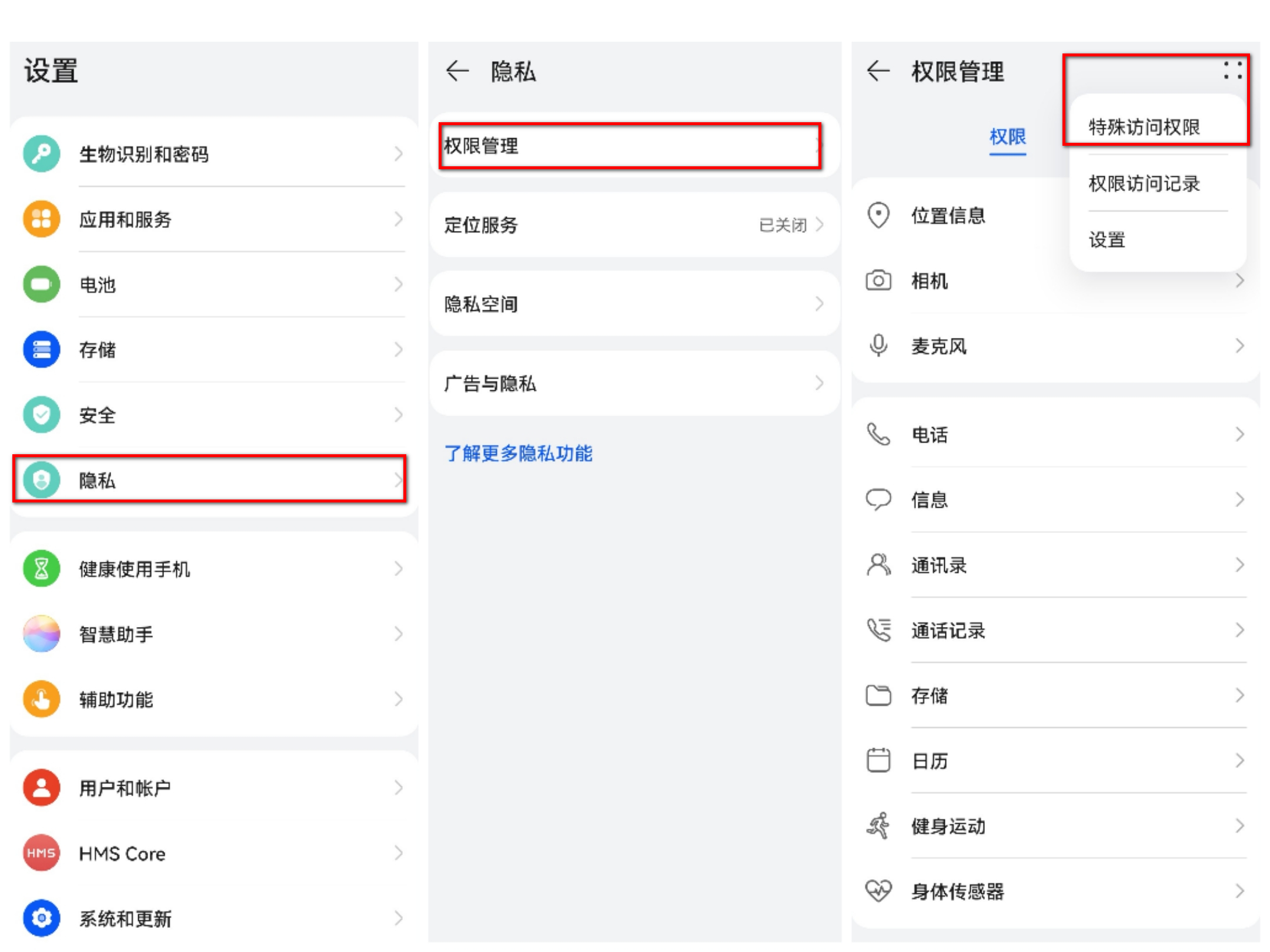
Task: Select the 安全 shield icon
Action: click(41, 414)
